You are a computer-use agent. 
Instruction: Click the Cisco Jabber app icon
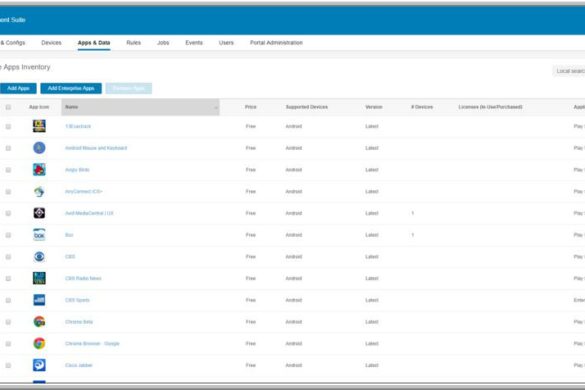pyautogui.click(x=39, y=365)
